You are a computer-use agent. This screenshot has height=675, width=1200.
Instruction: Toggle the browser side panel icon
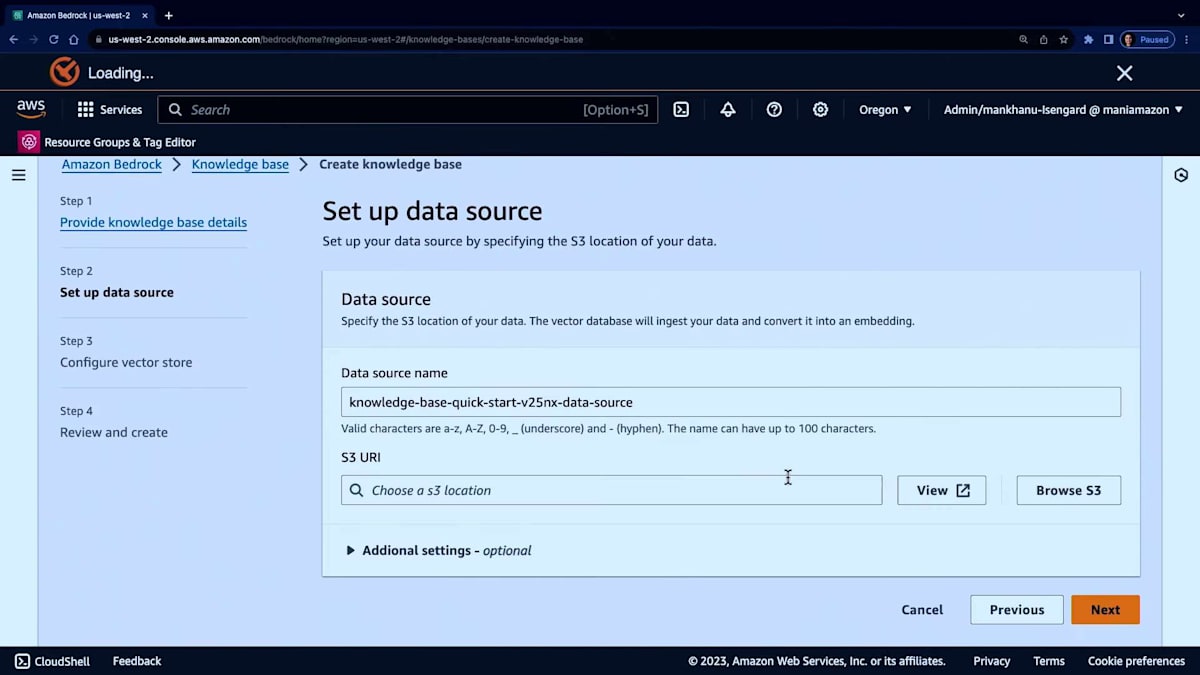1108,39
